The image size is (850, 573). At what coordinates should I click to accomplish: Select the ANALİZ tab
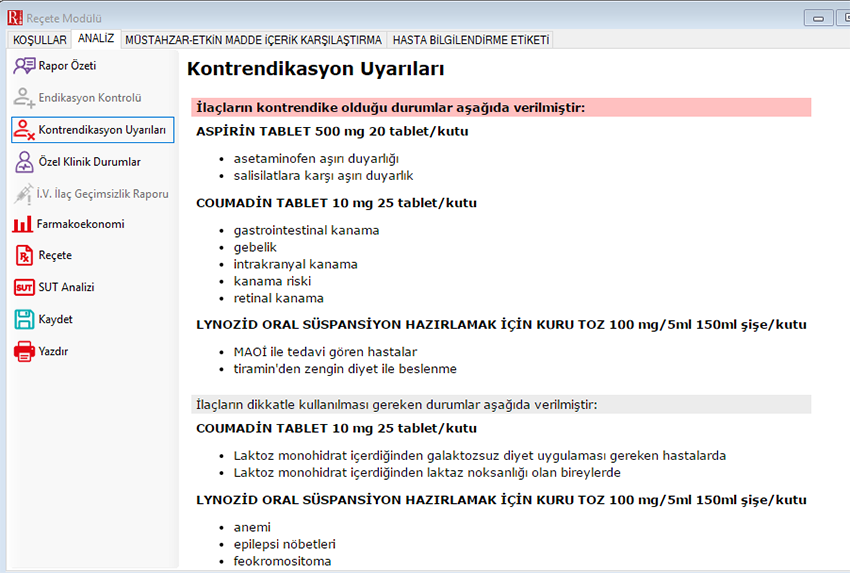pos(96,39)
